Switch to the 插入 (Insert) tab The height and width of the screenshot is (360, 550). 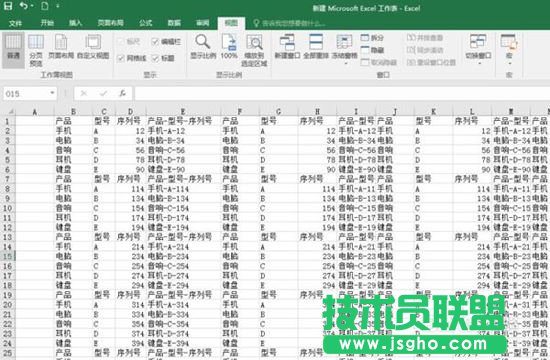point(75,23)
